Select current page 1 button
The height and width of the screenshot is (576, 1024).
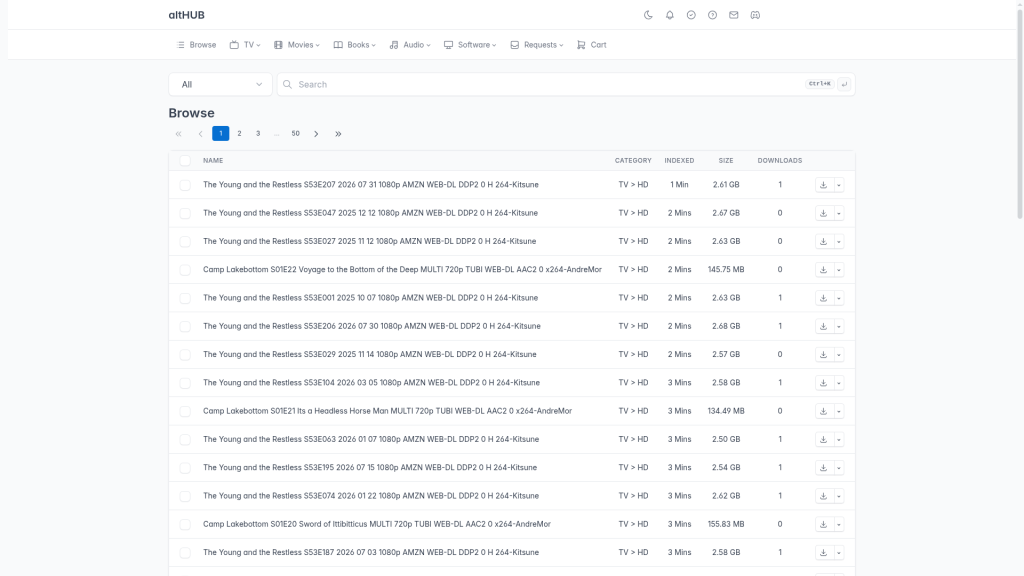[221, 134]
